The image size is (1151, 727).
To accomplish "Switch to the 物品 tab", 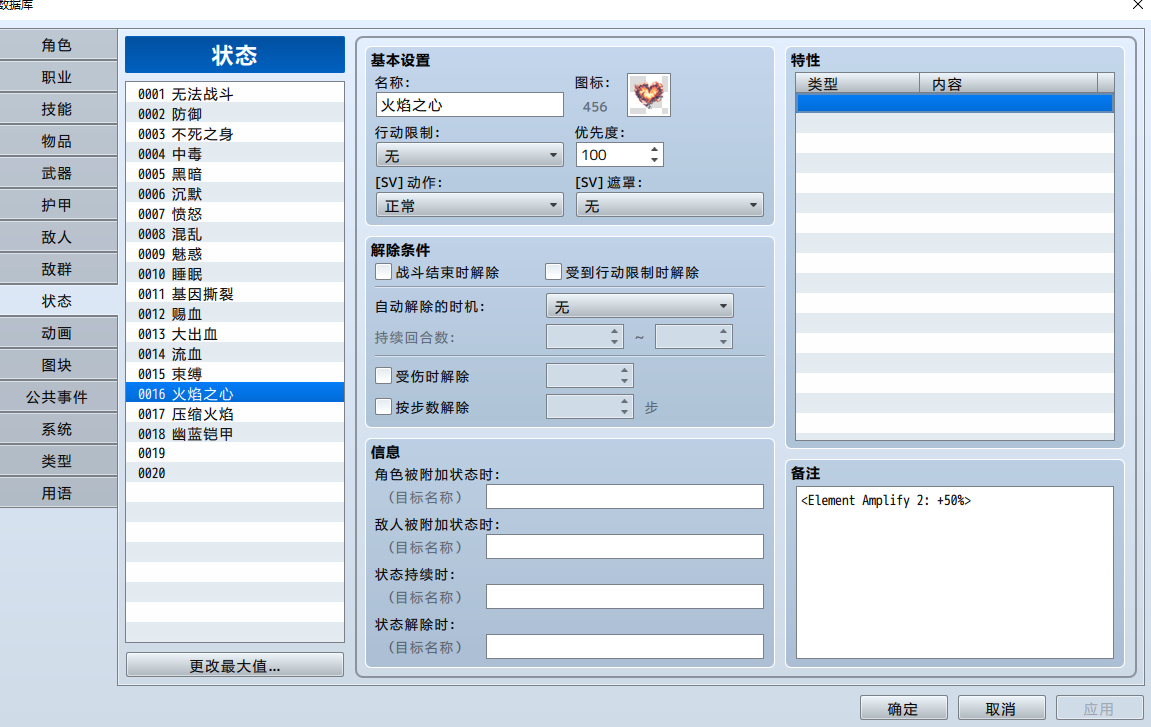I will (57, 141).
